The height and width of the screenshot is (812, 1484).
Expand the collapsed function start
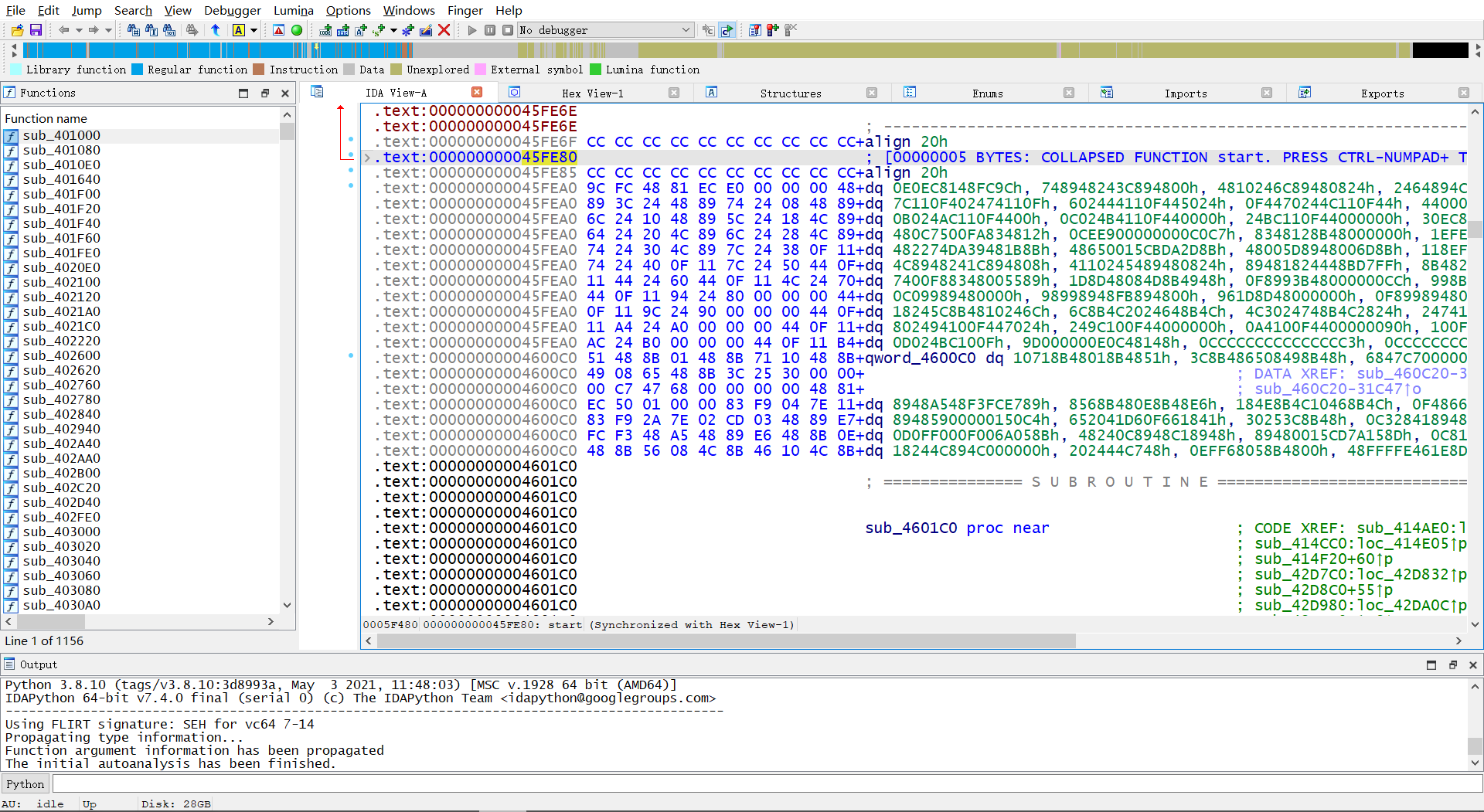[367, 158]
